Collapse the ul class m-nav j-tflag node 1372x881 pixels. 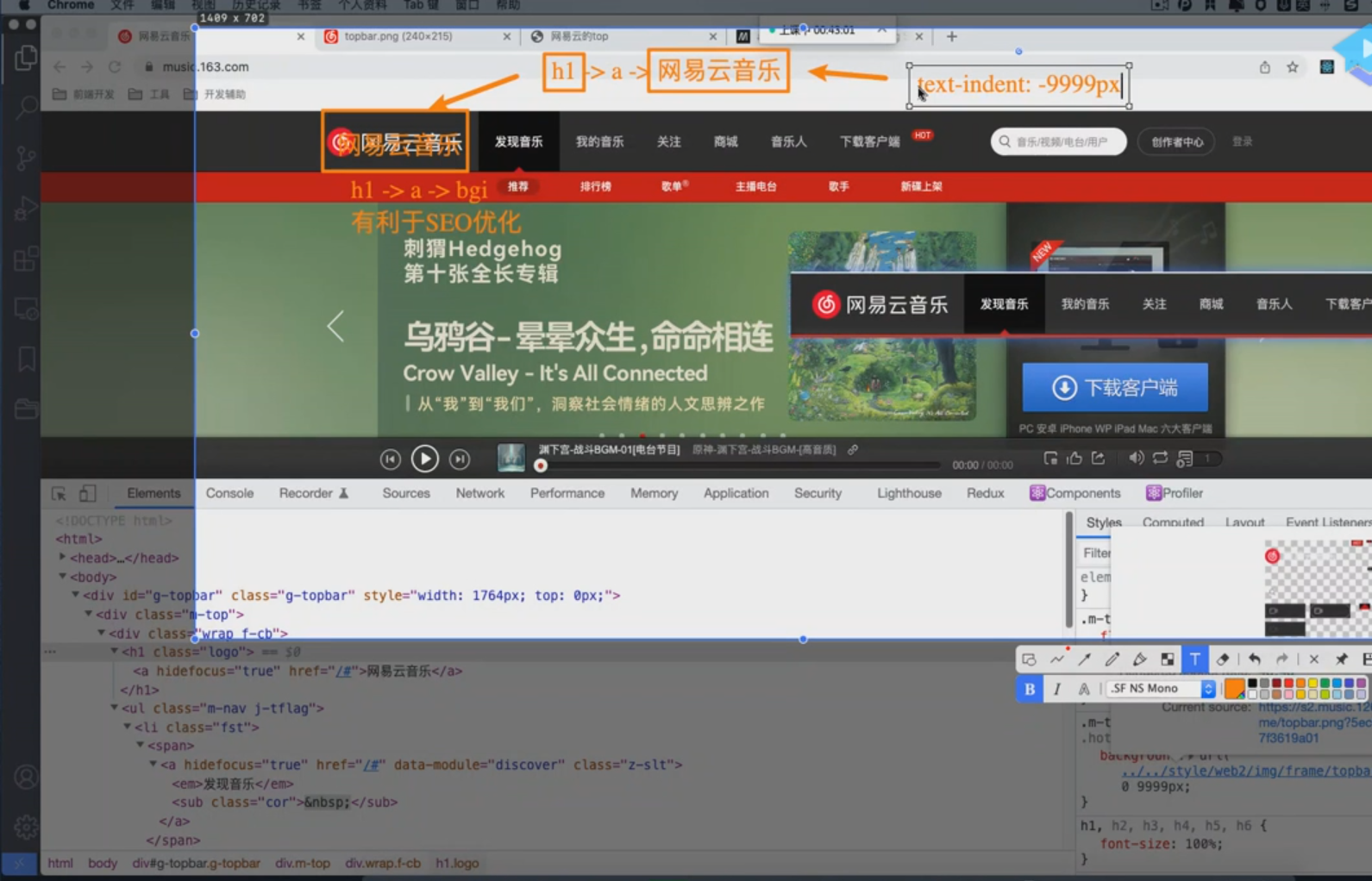pyautogui.click(x=114, y=708)
